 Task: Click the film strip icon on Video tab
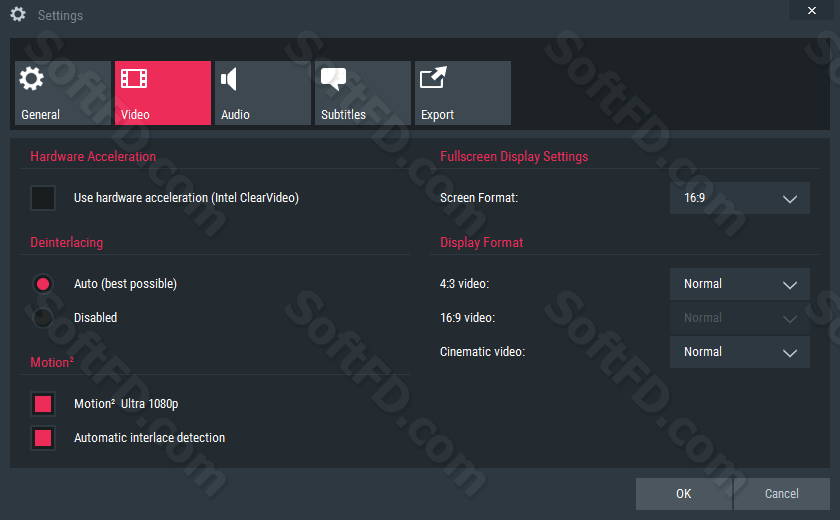[134, 78]
